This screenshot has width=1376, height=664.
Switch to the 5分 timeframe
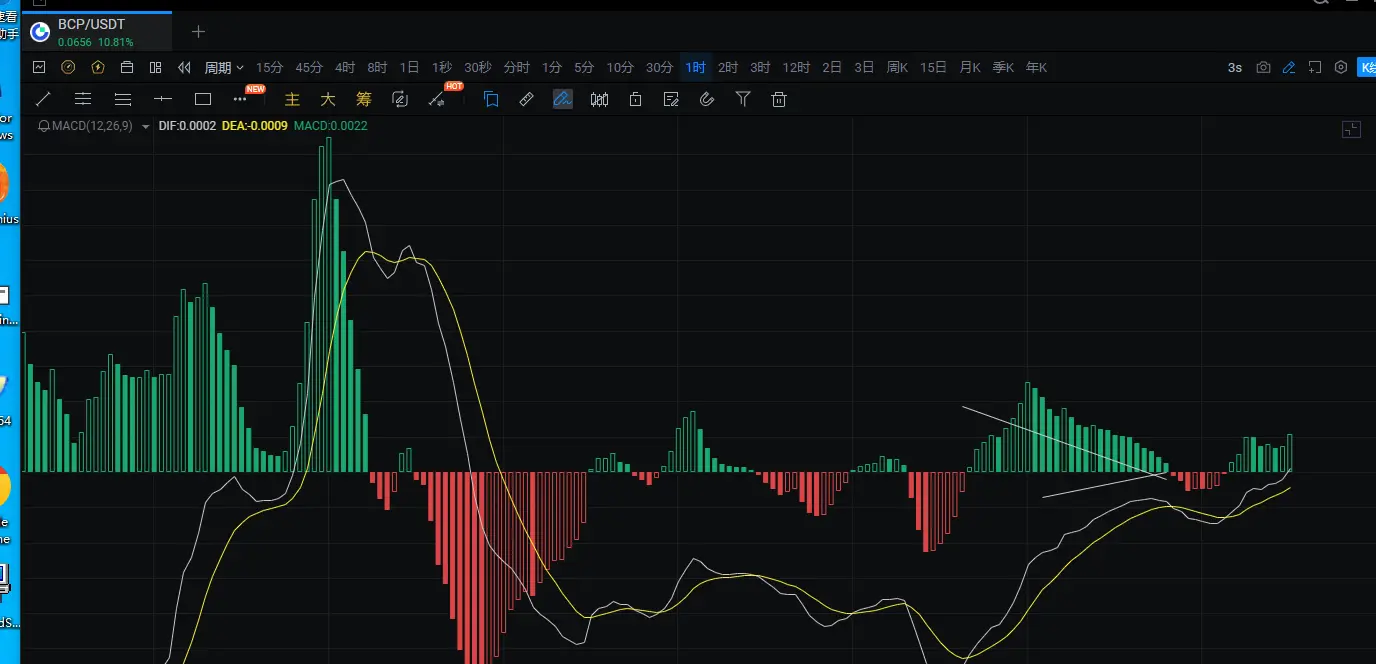[584, 67]
